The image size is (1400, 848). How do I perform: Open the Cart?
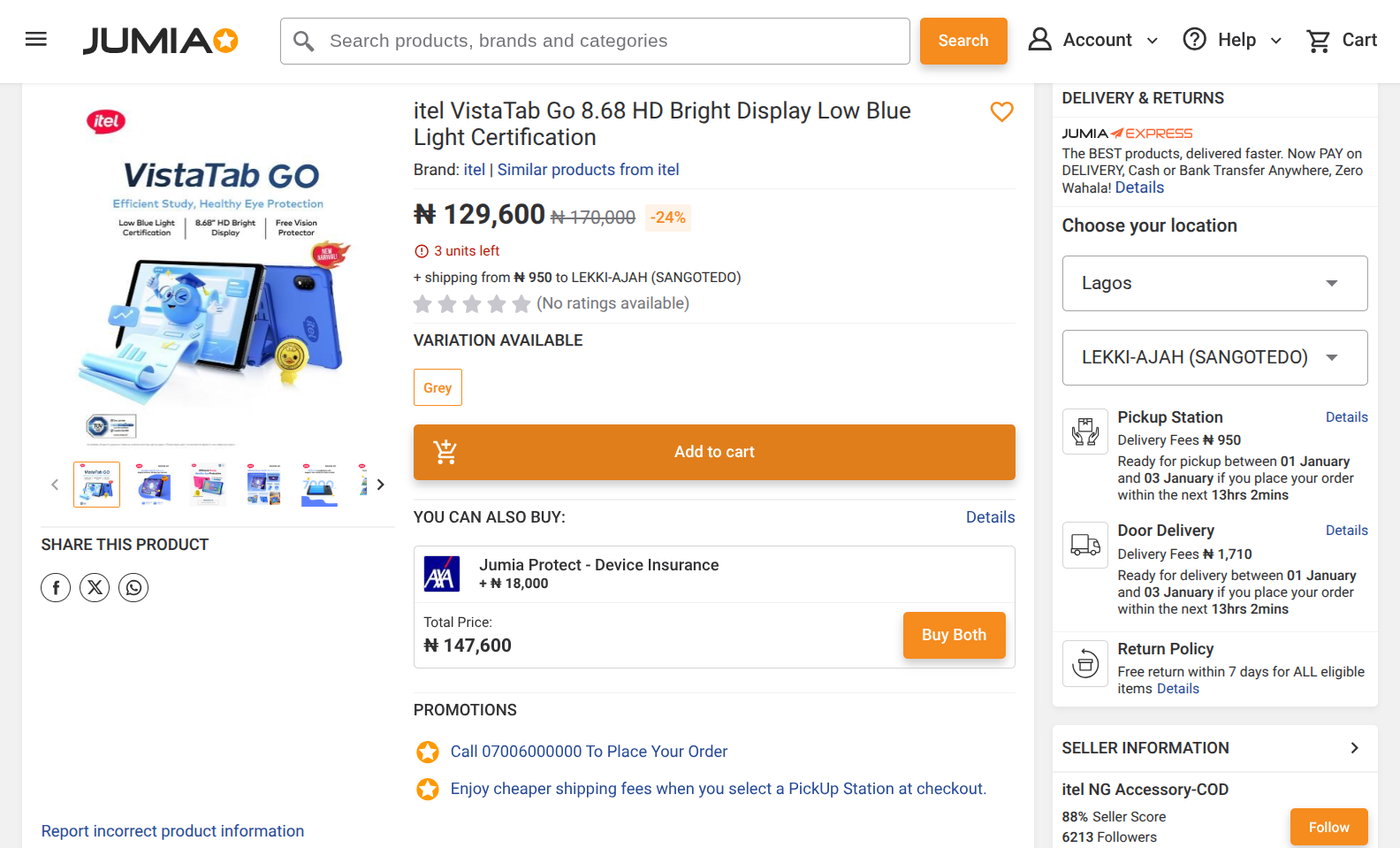1342,41
